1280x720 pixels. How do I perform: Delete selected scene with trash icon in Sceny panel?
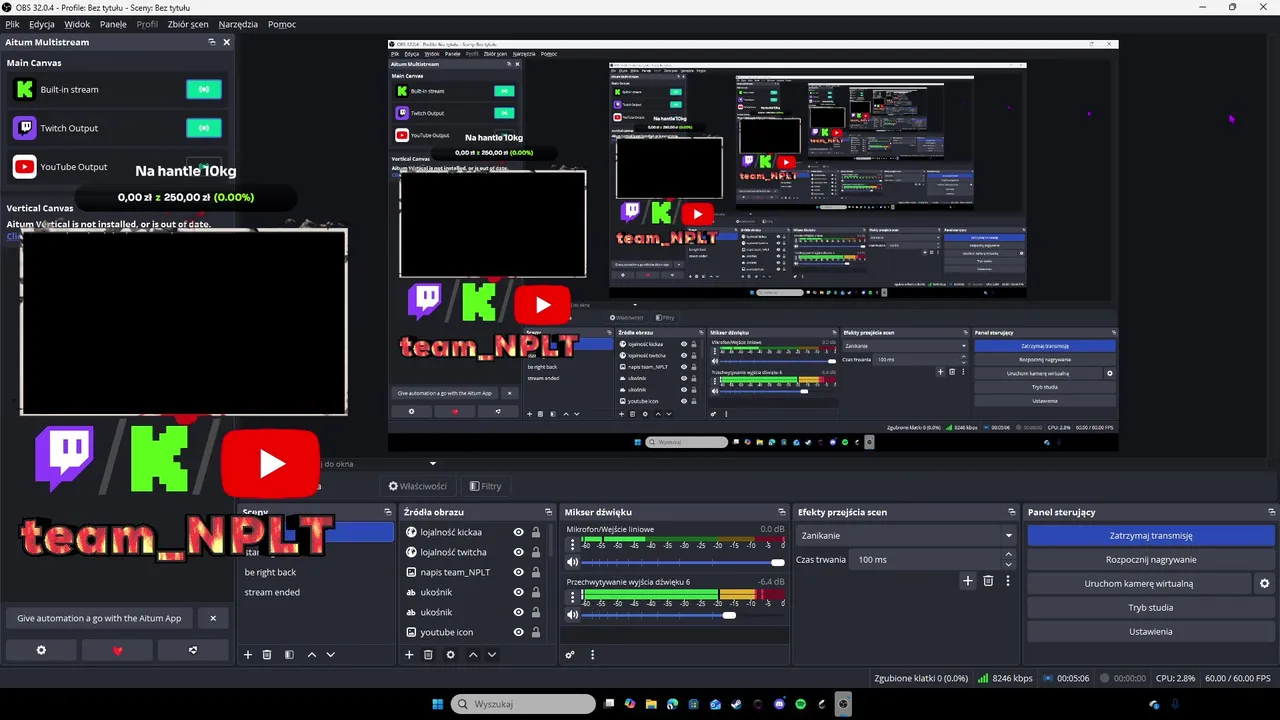267,655
